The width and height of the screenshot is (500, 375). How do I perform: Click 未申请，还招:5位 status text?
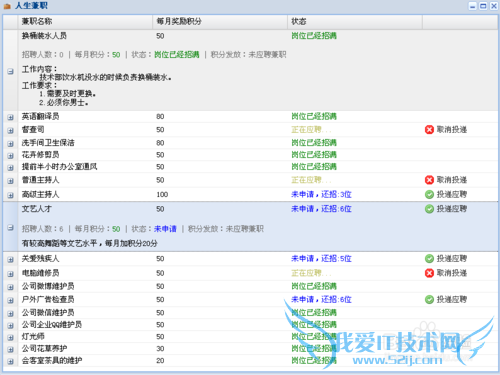tap(321, 259)
